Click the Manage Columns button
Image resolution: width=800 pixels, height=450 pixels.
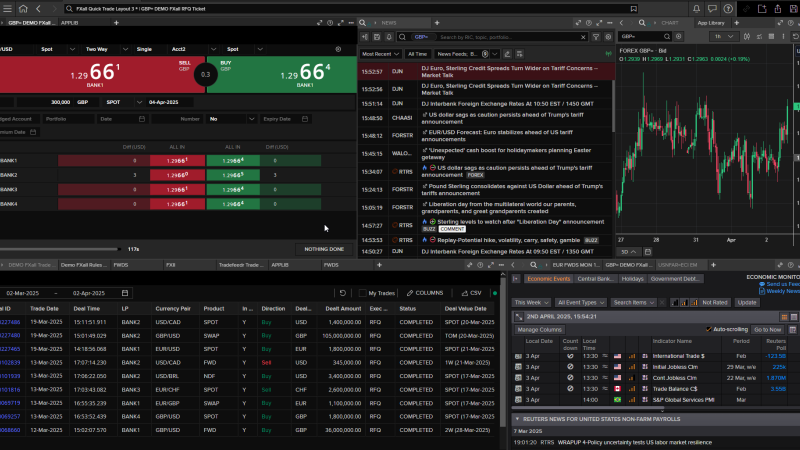click(x=539, y=329)
